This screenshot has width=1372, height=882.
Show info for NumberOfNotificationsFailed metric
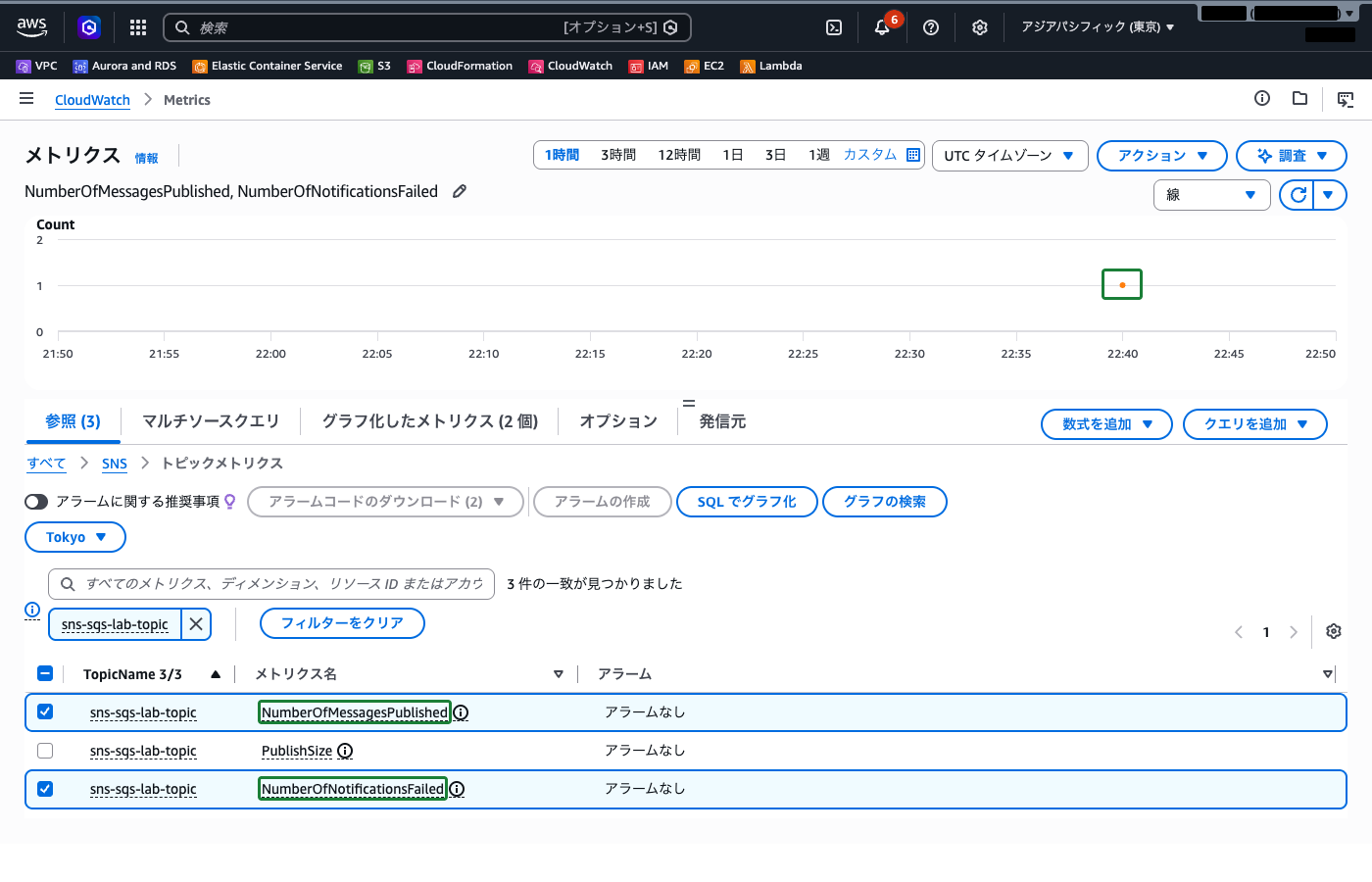click(x=457, y=789)
